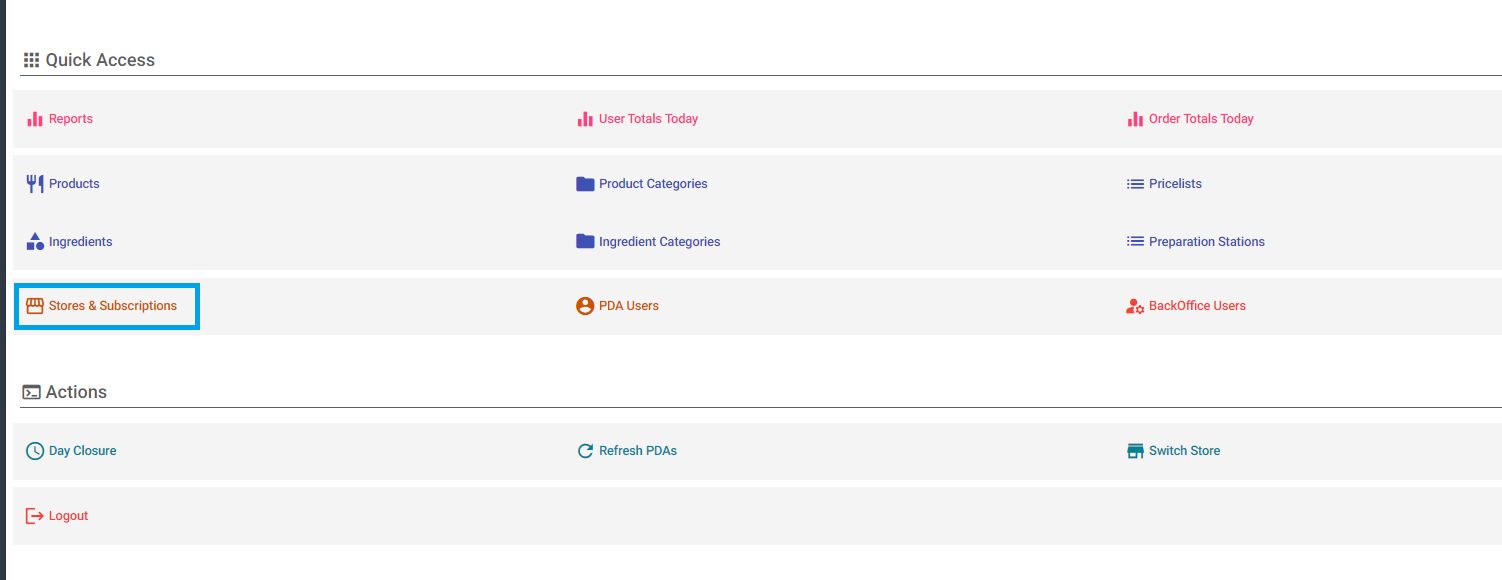
Task: Click the BackOffice Users gear-person icon
Action: [x=1135, y=306]
